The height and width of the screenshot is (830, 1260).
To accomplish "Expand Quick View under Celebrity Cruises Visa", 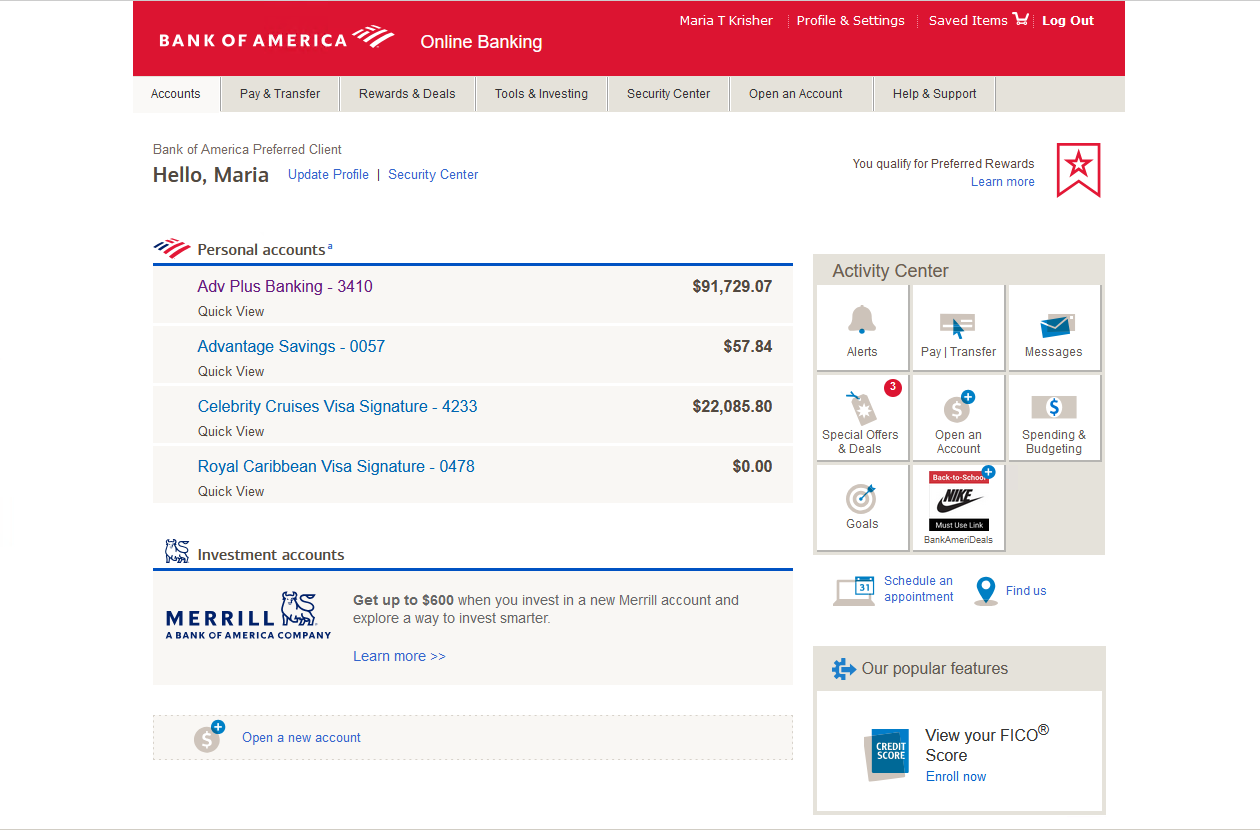I will (x=231, y=431).
